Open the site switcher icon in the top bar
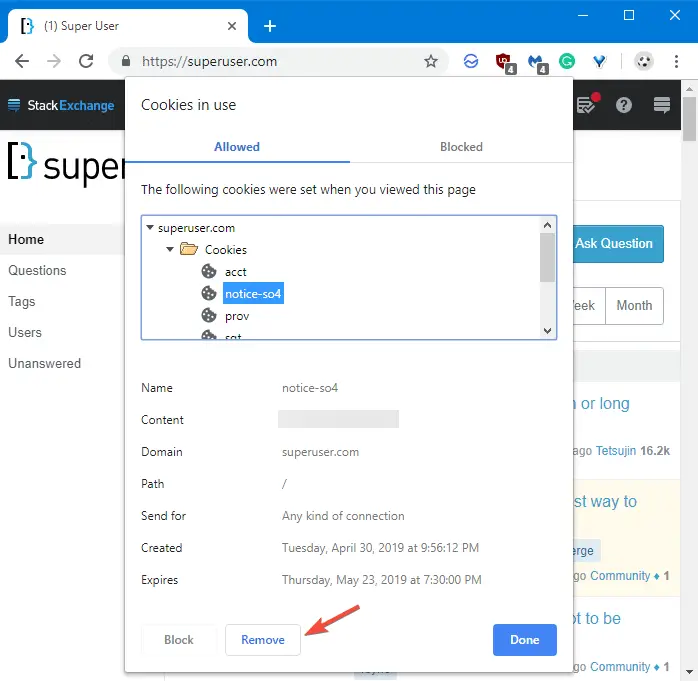 pyautogui.click(x=661, y=105)
